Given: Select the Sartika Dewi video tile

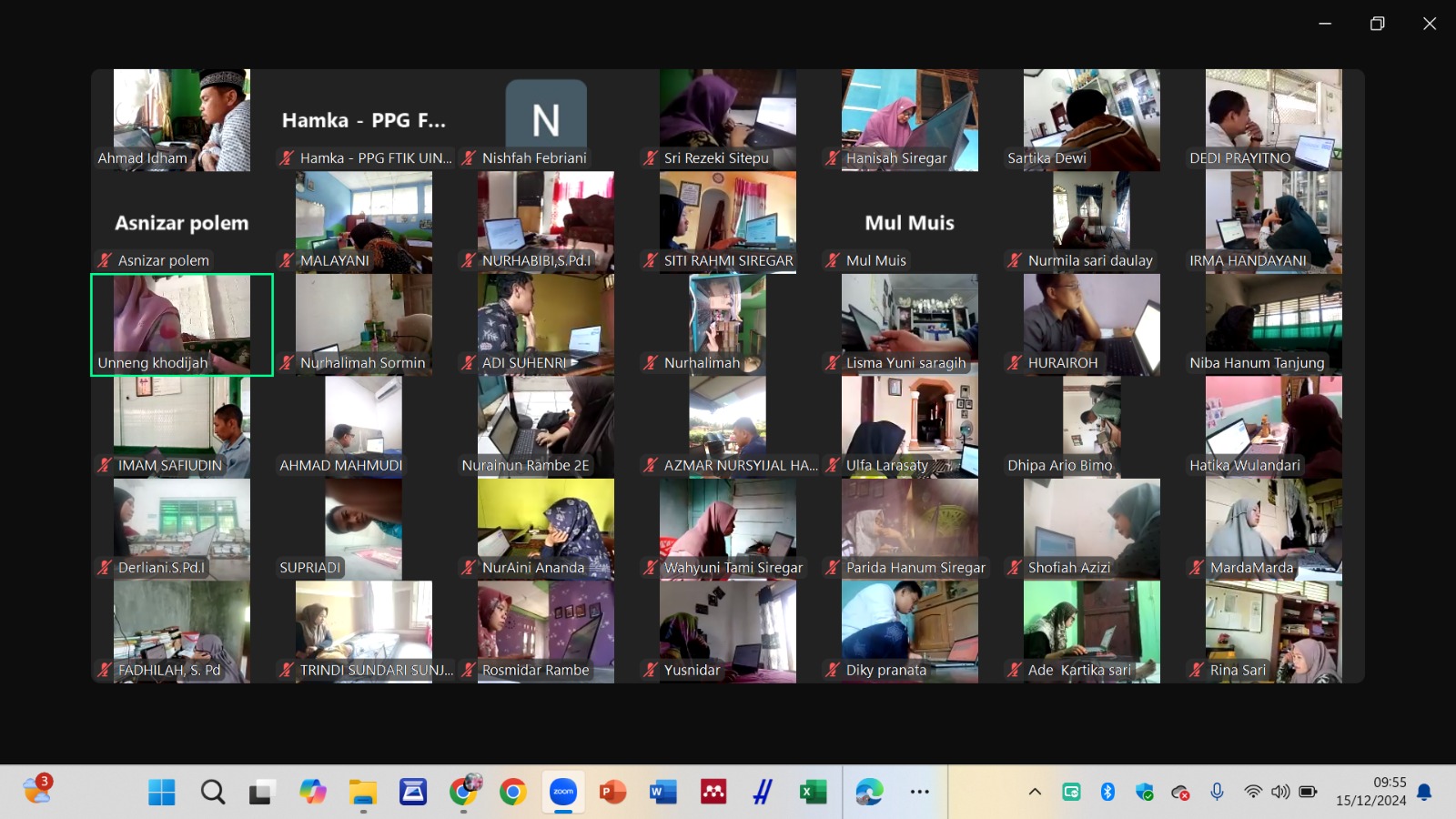Looking at the screenshot, I should coord(1092,120).
